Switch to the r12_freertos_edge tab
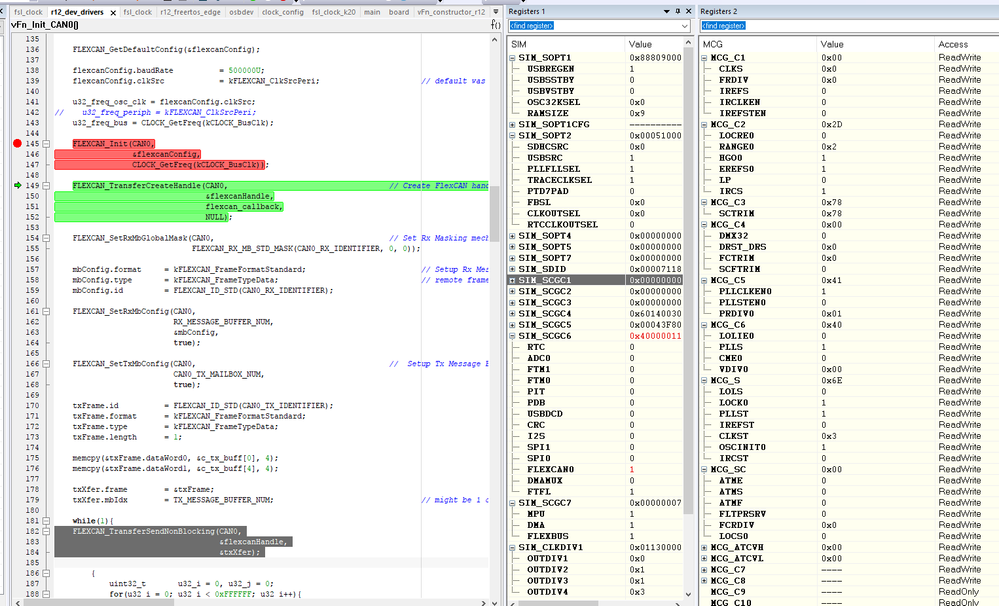Image resolution: width=999 pixels, height=606 pixels. tap(190, 12)
